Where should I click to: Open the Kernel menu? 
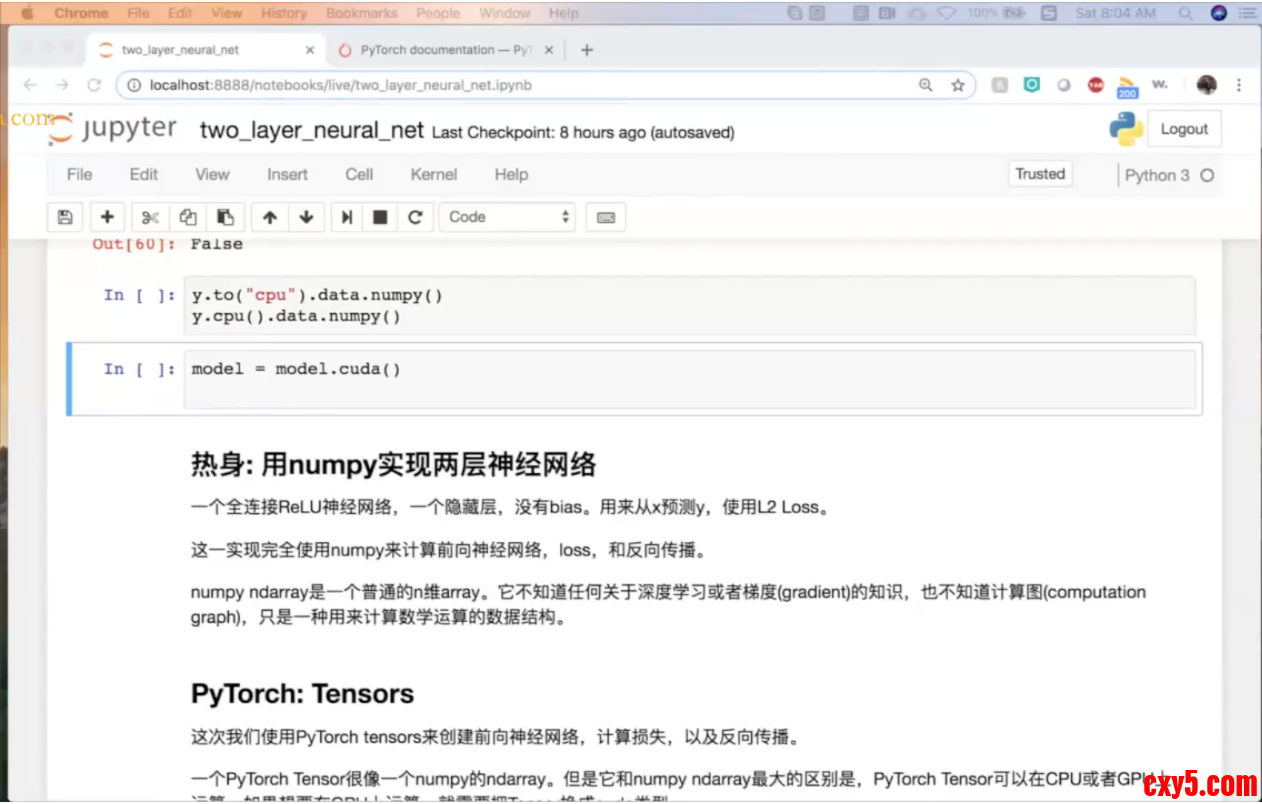click(433, 174)
